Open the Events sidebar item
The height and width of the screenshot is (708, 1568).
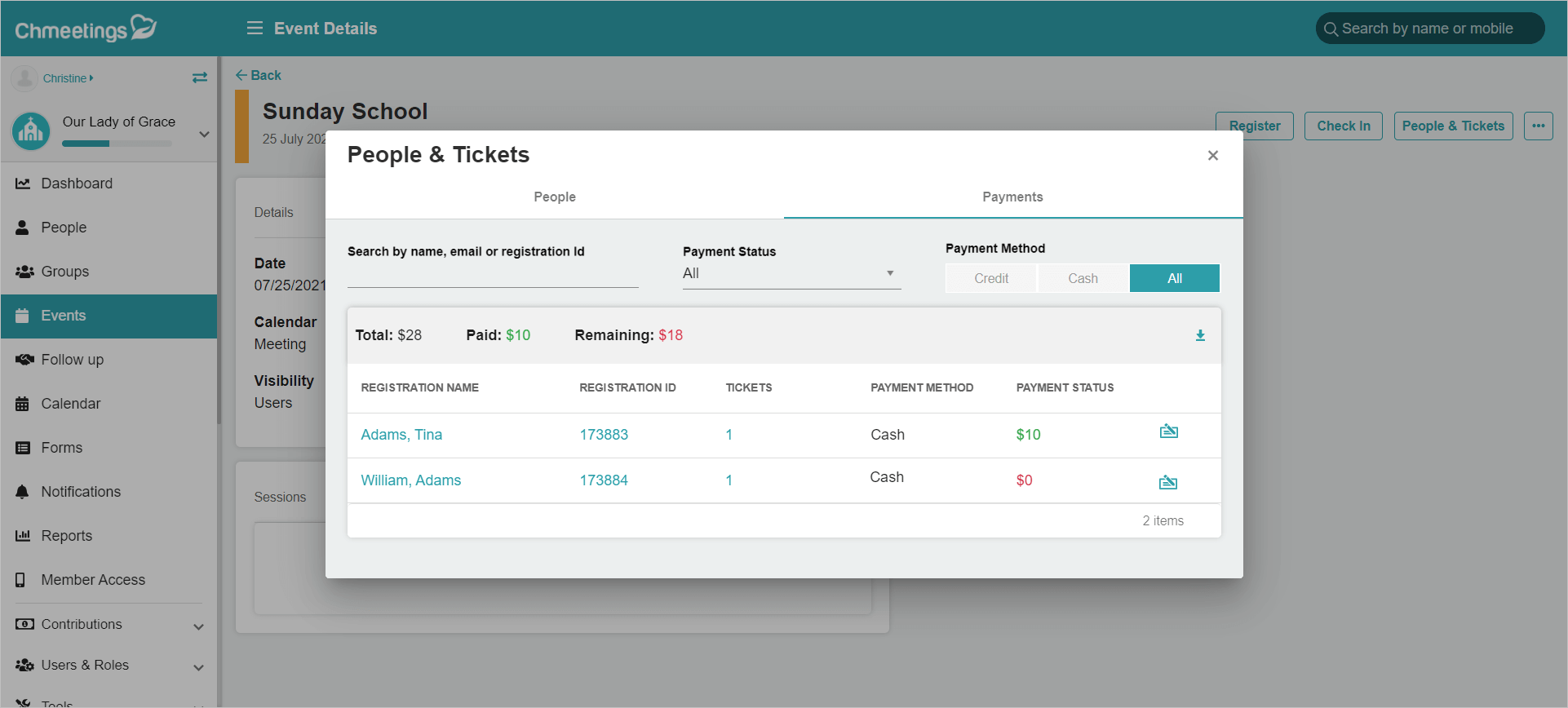point(109,316)
